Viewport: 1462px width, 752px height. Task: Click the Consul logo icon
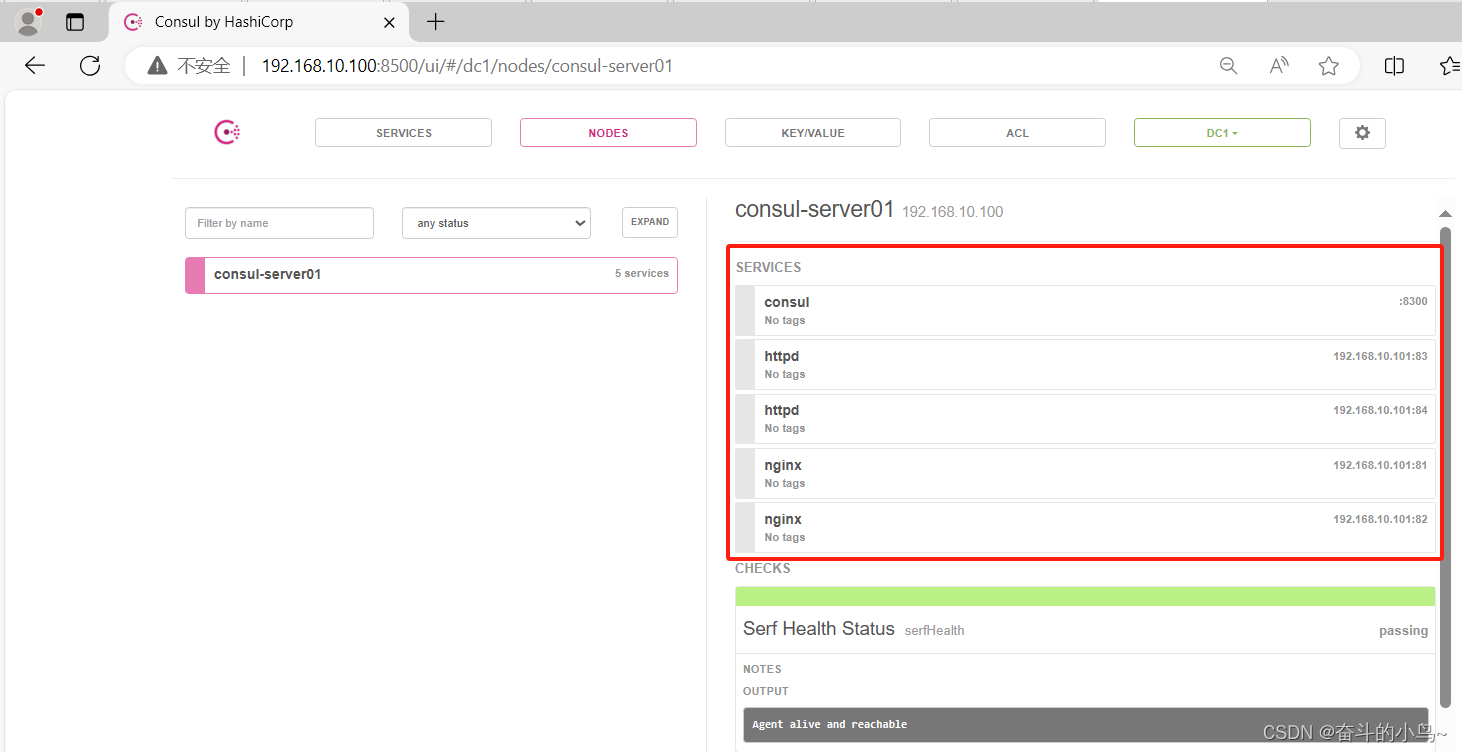pos(227,131)
